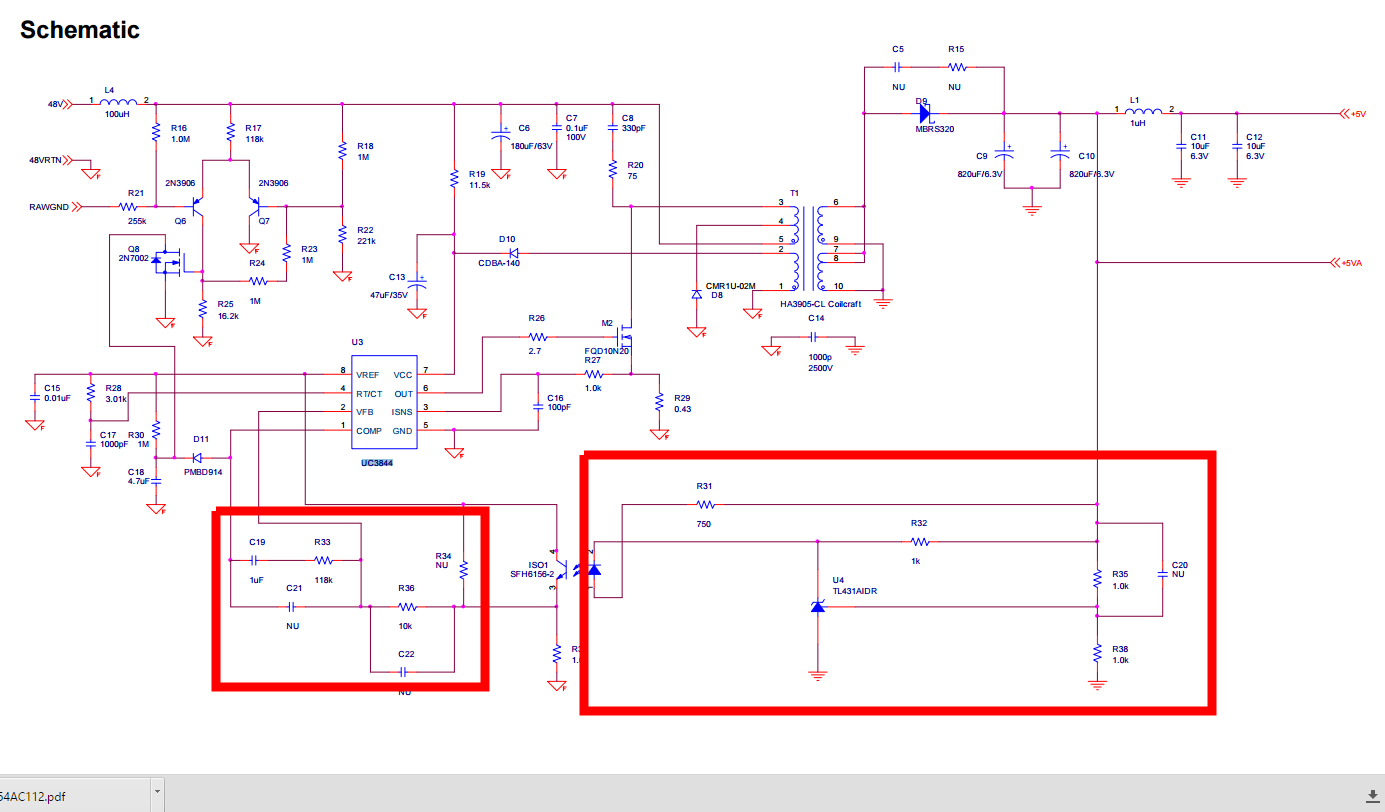Select the R21 resistor label
Image resolution: width=1385 pixels, height=812 pixels.
click(136, 193)
